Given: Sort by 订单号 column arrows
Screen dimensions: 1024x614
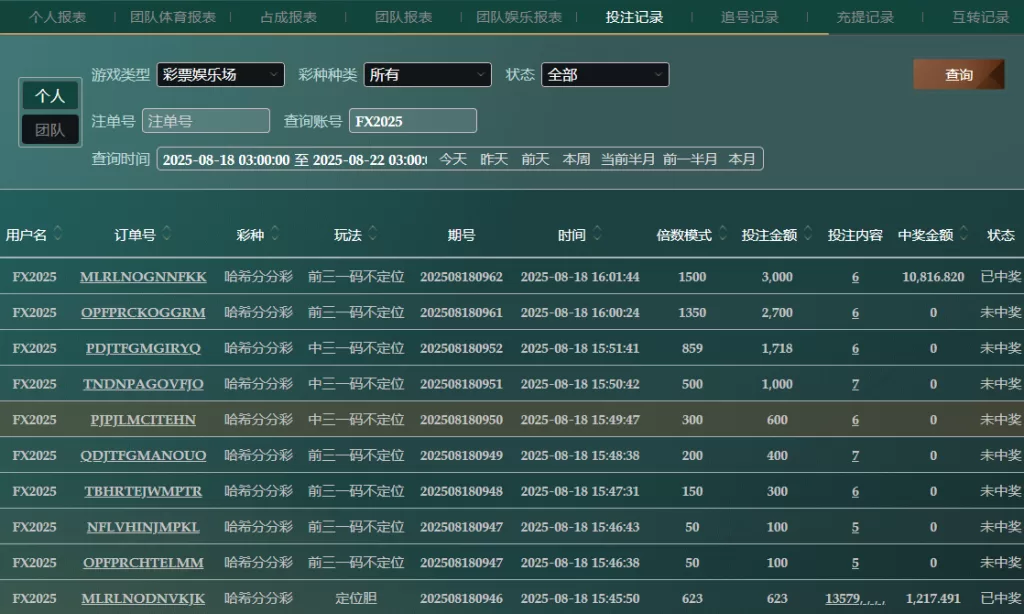Looking at the screenshot, I should pyautogui.click(x=167, y=233).
